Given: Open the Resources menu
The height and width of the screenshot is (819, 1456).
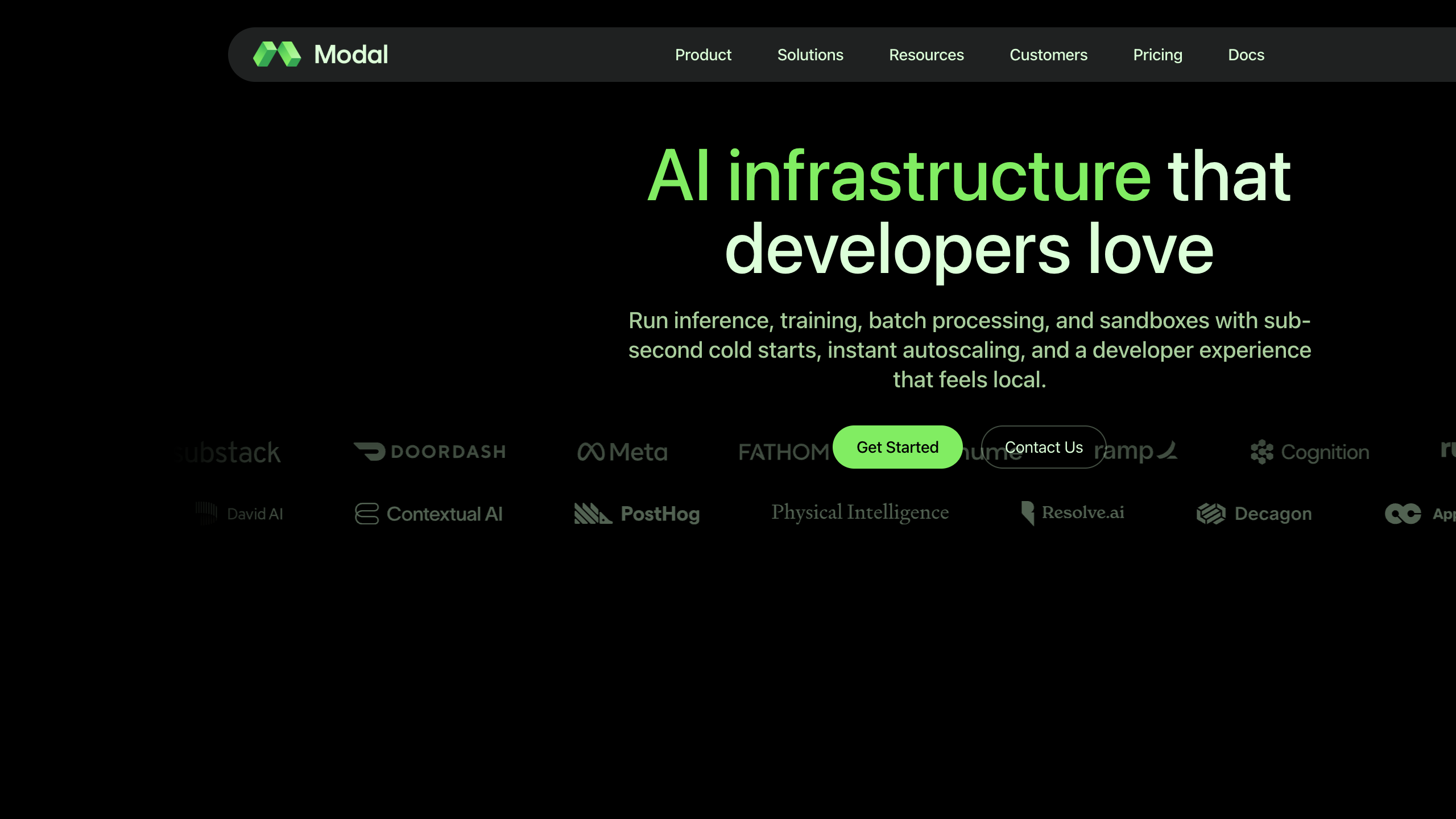Looking at the screenshot, I should click(x=926, y=55).
